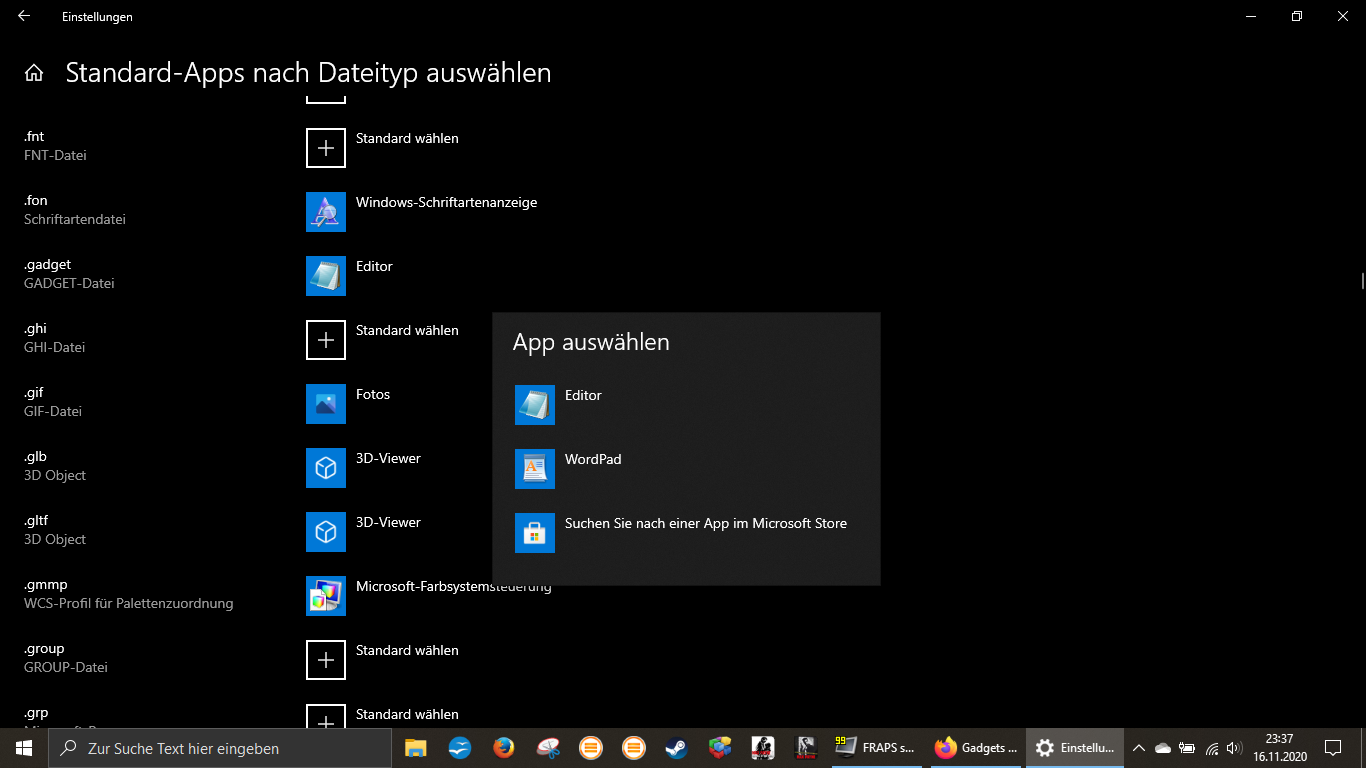Open the colorful cubes taskbar icon
The height and width of the screenshot is (768, 1366).
point(720,748)
